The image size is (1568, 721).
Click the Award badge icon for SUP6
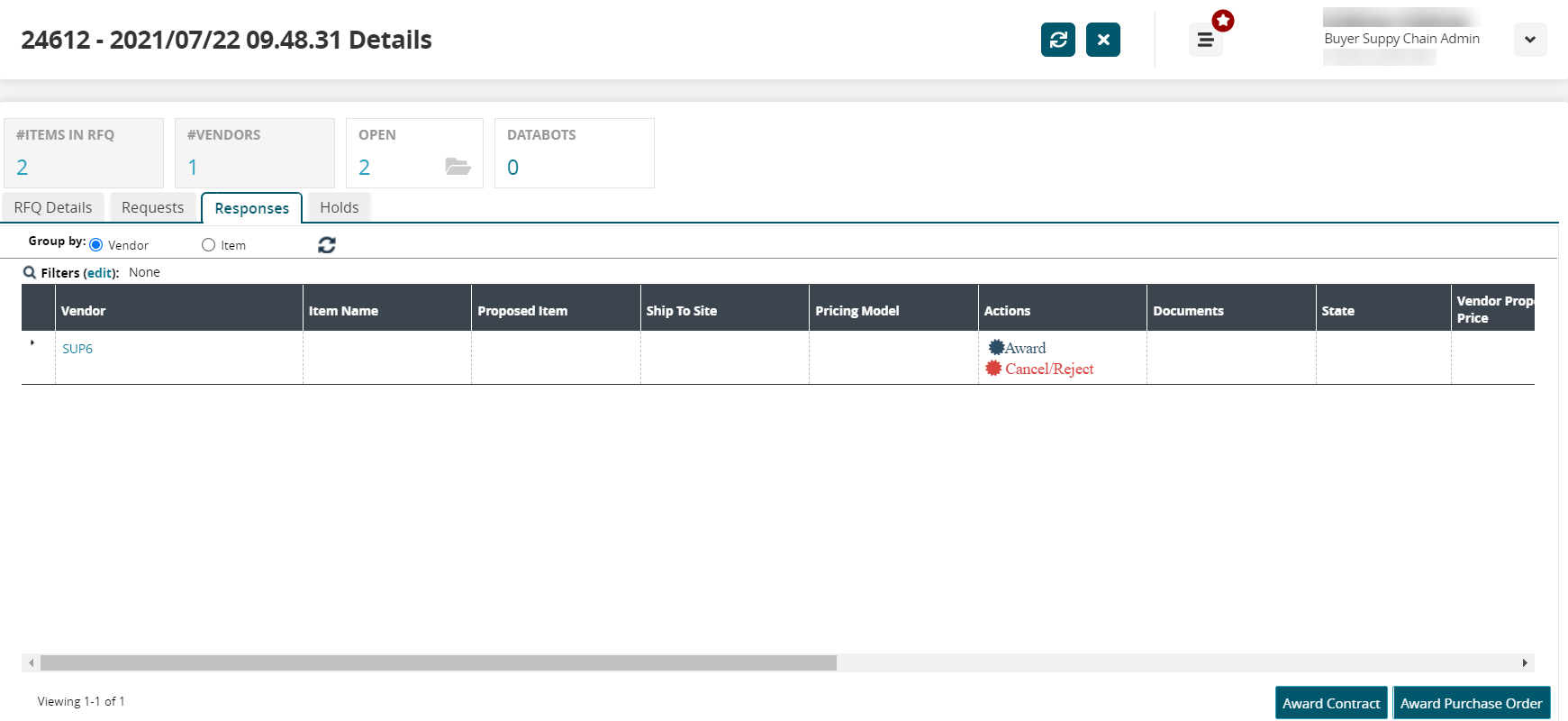coord(996,347)
